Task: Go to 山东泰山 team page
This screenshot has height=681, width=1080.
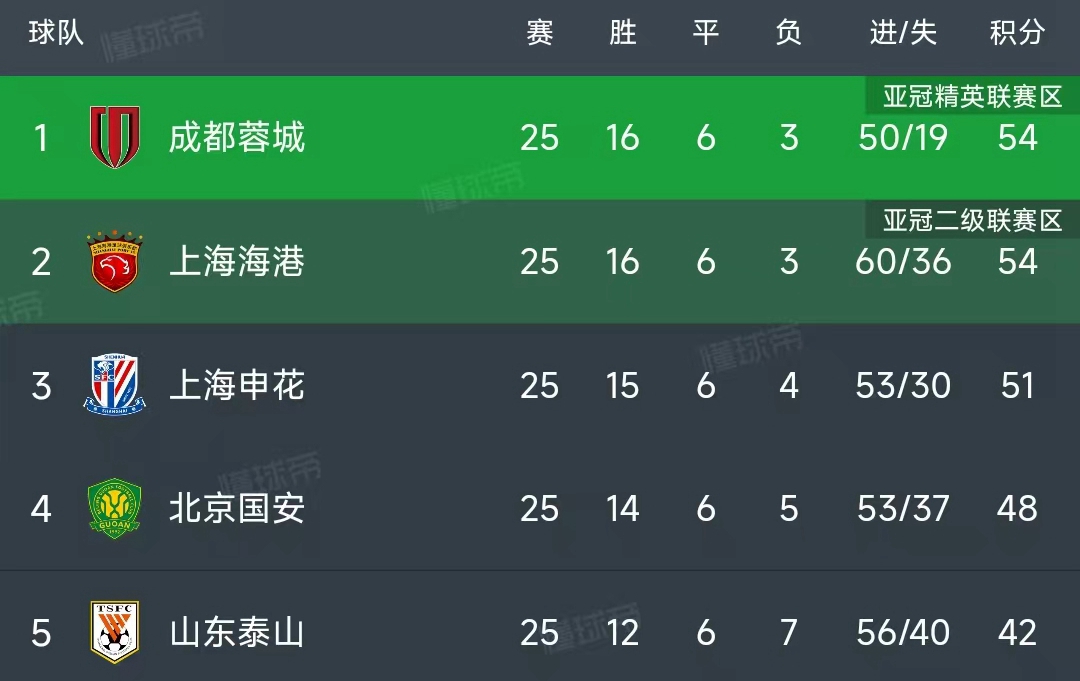Action: coord(236,632)
